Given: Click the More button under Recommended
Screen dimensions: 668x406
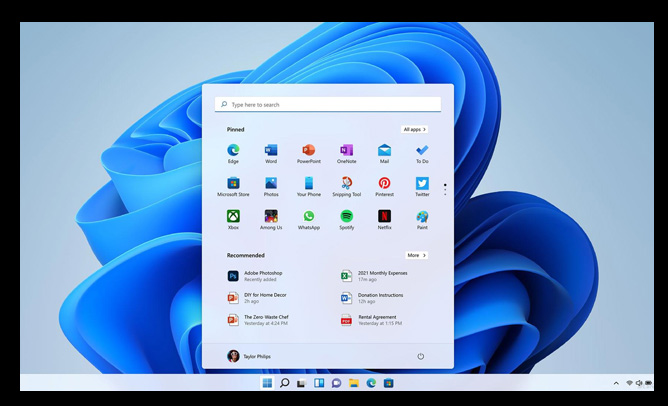Looking at the screenshot, I should 416,255.
